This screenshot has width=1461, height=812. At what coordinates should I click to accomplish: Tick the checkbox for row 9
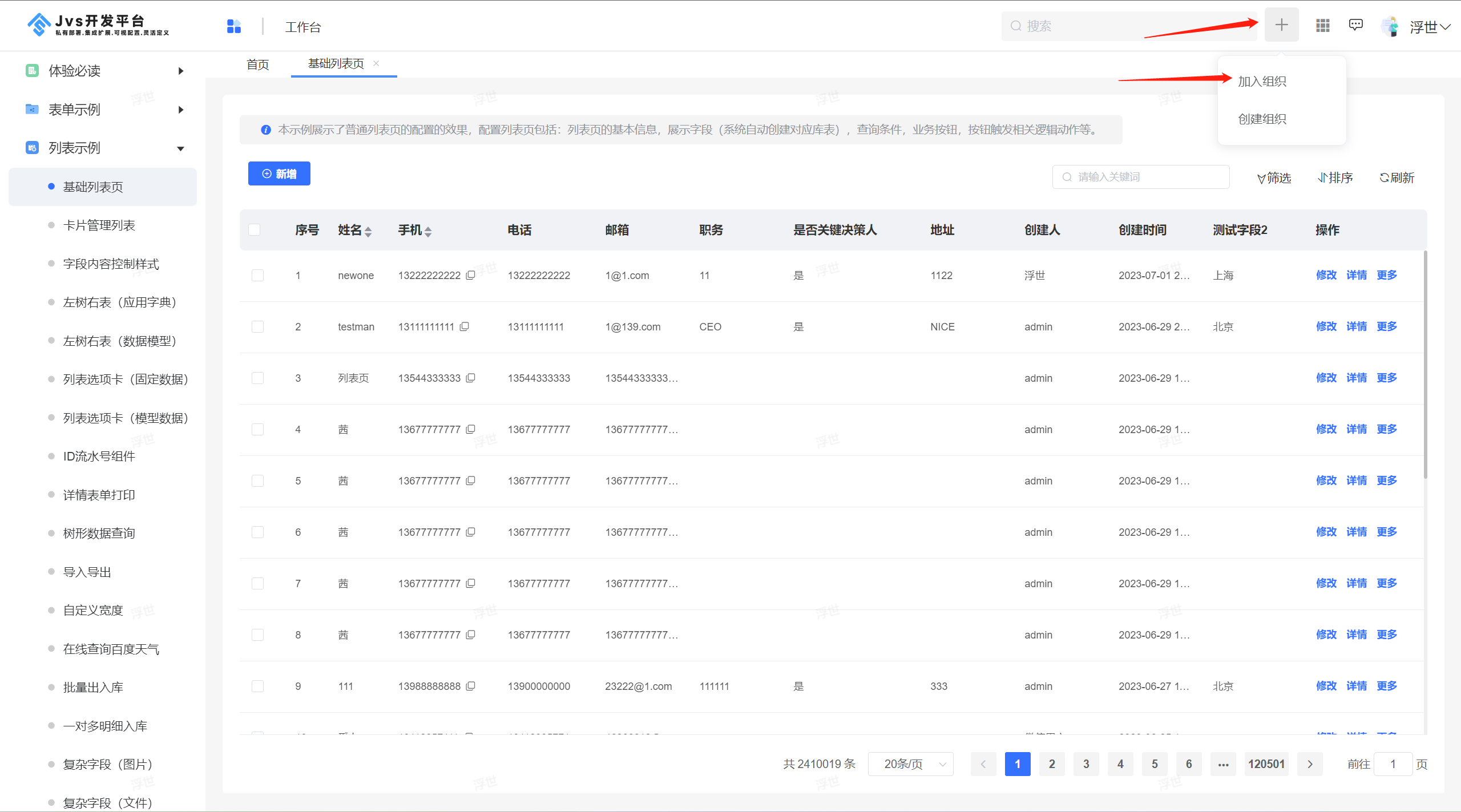click(x=257, y=686)
